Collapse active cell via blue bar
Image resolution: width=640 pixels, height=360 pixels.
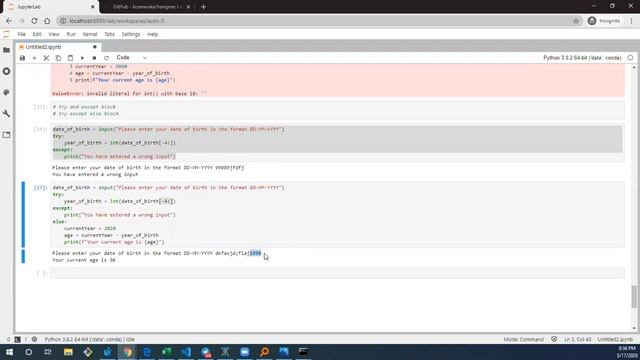(23, 214)
